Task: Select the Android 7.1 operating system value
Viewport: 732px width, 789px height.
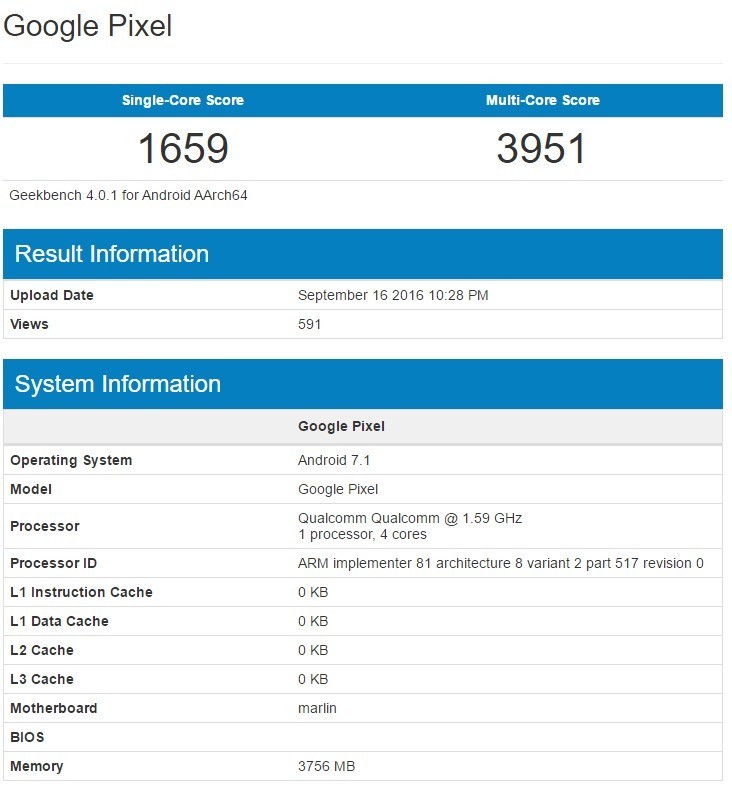Action: (334, 460)
